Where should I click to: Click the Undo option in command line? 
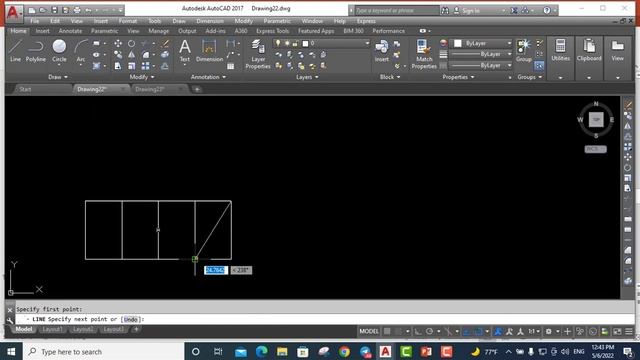[x=131, y=319]
